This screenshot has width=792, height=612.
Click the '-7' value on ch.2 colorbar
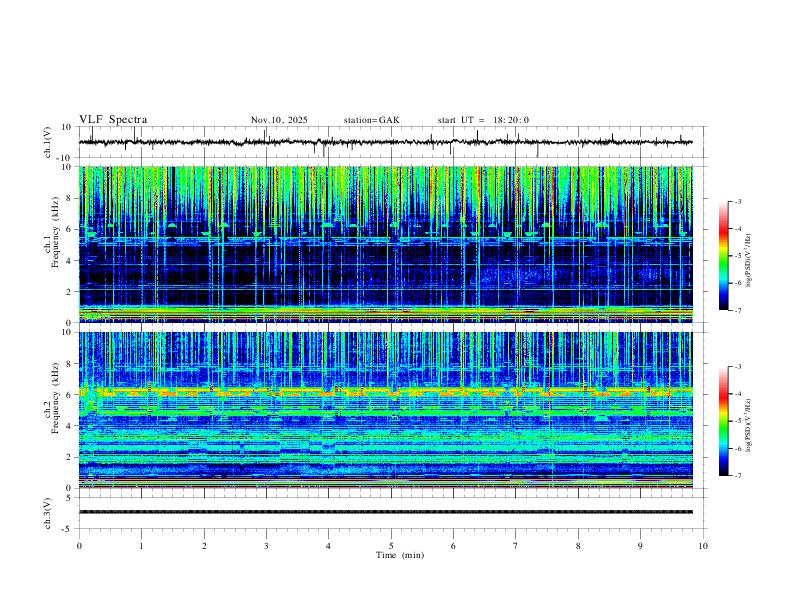pos(737,476)
